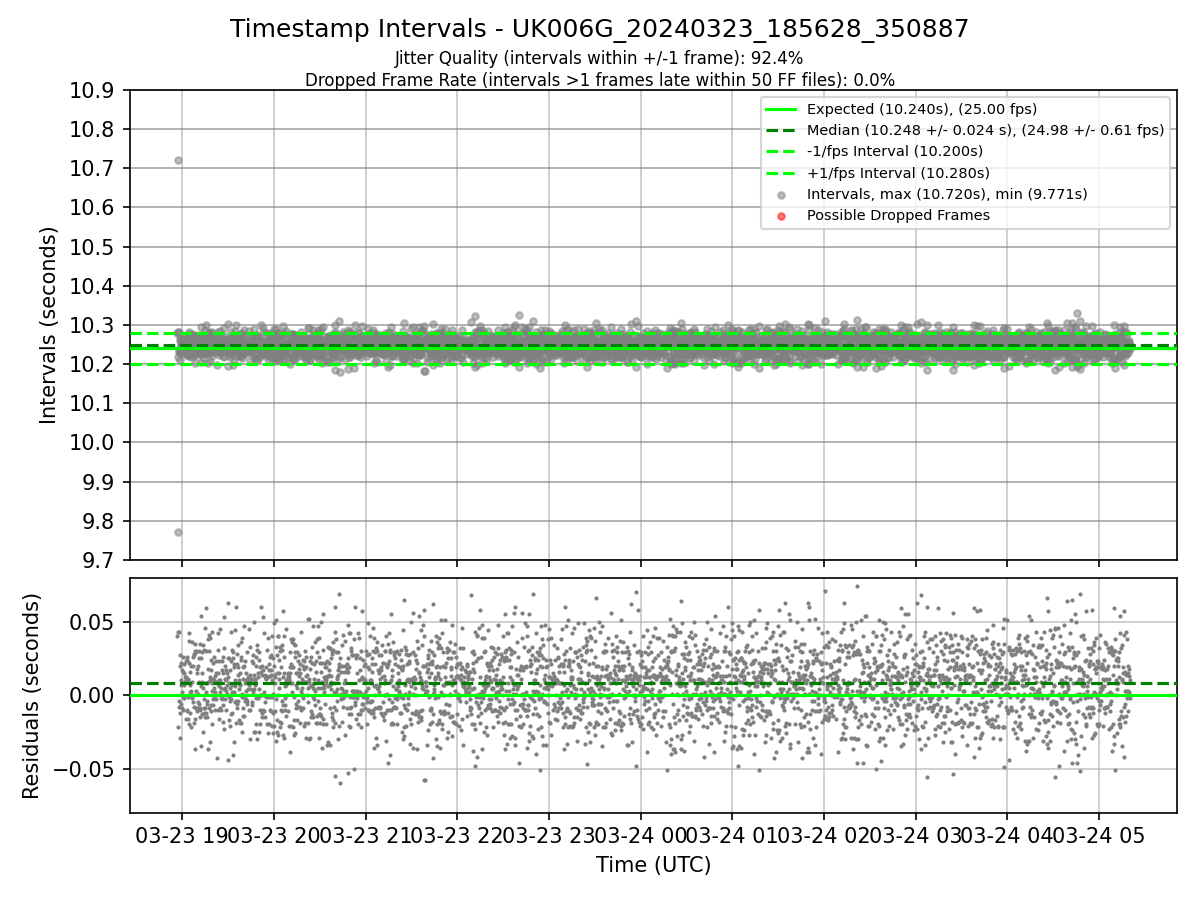Viewport: 1200px width, 900px height.
Task: Click the gray dot marker next to 'Intervals, max'
Action: (x=781, y=195)
